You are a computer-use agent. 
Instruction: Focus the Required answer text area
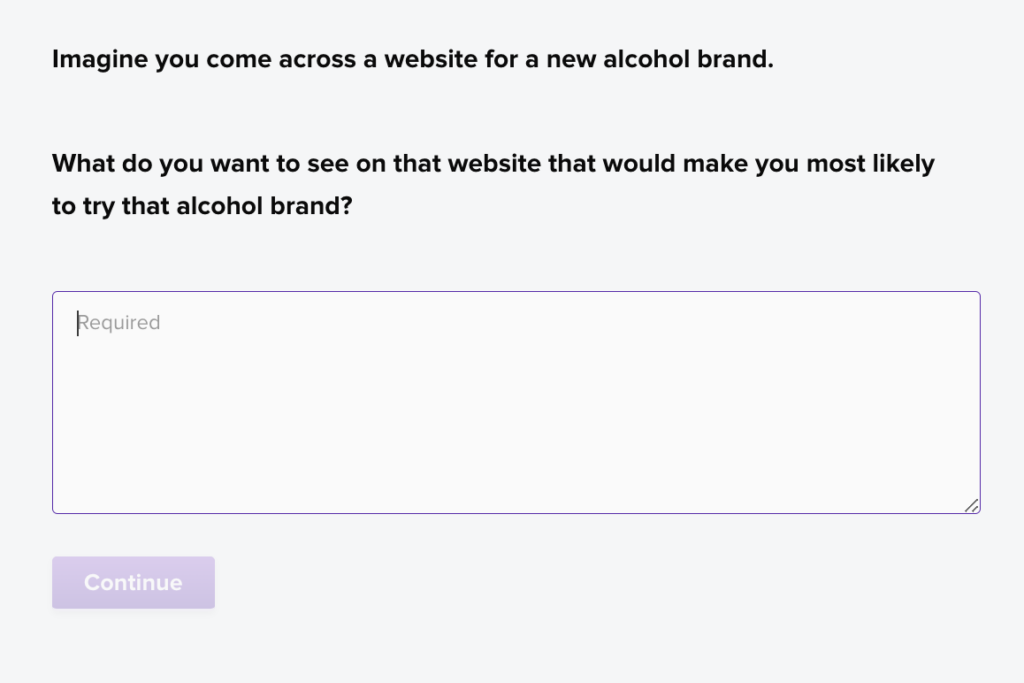tap(516, 402)
